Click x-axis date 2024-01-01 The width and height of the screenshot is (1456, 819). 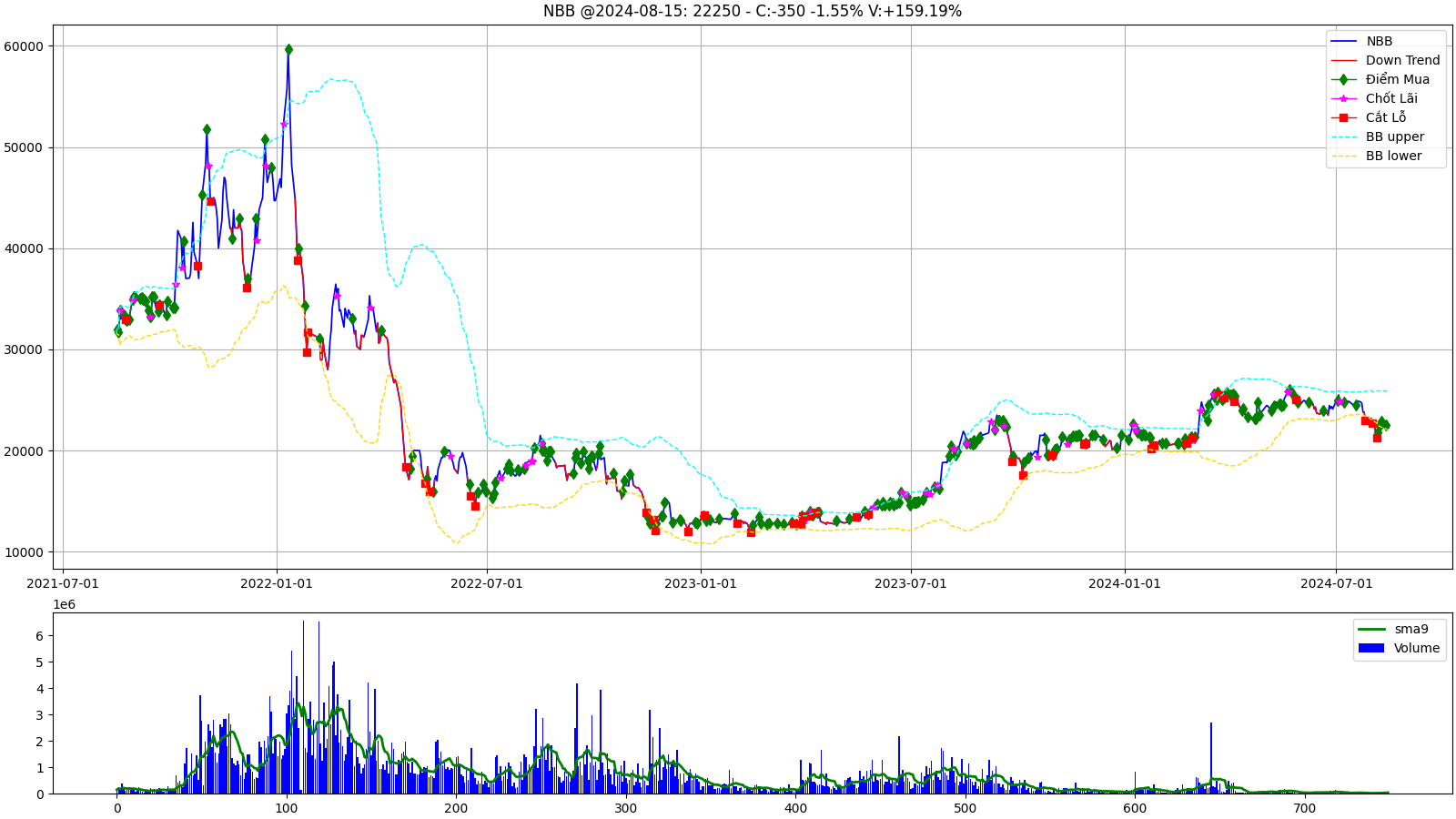[x=1125, y=583]
